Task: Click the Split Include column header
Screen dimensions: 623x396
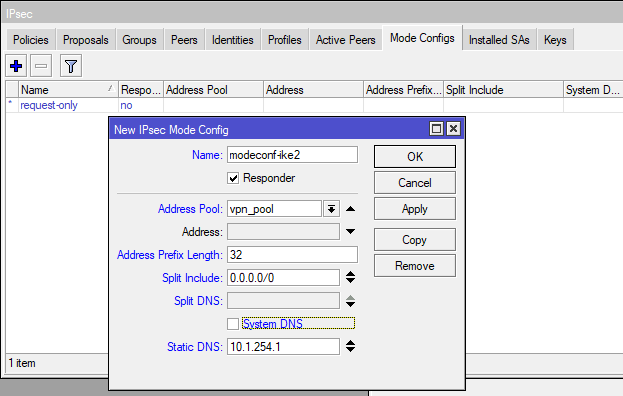Action: click(x=503, y=90)
